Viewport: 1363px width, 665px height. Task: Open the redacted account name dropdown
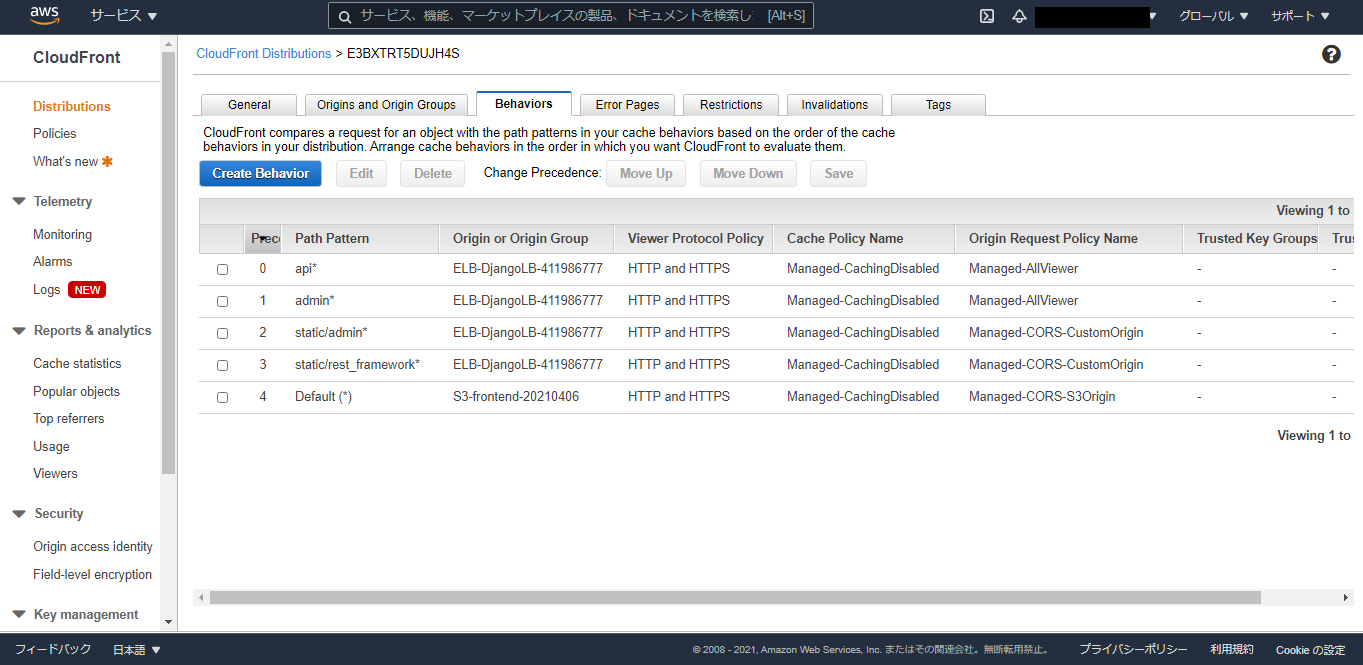pyautogui.click(x=1096, y=16)
